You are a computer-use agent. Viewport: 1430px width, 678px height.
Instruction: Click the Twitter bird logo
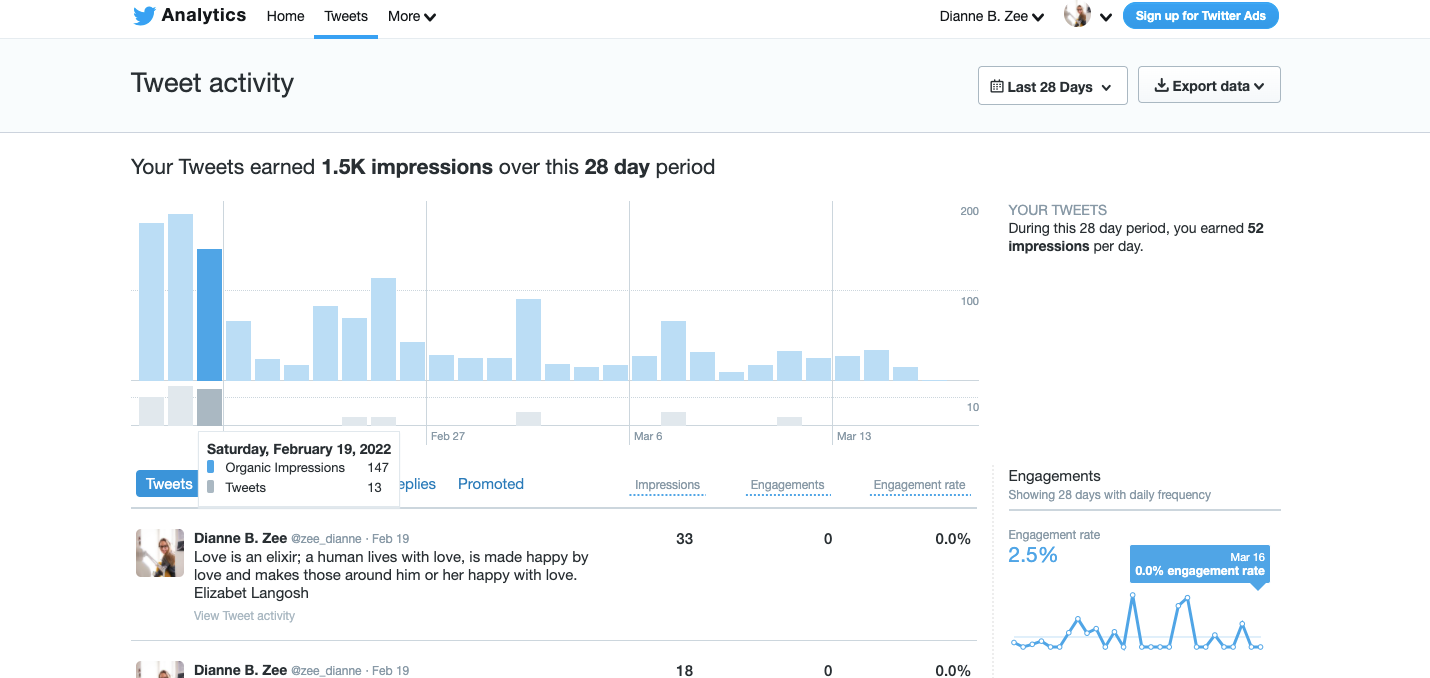coord(143,15)
